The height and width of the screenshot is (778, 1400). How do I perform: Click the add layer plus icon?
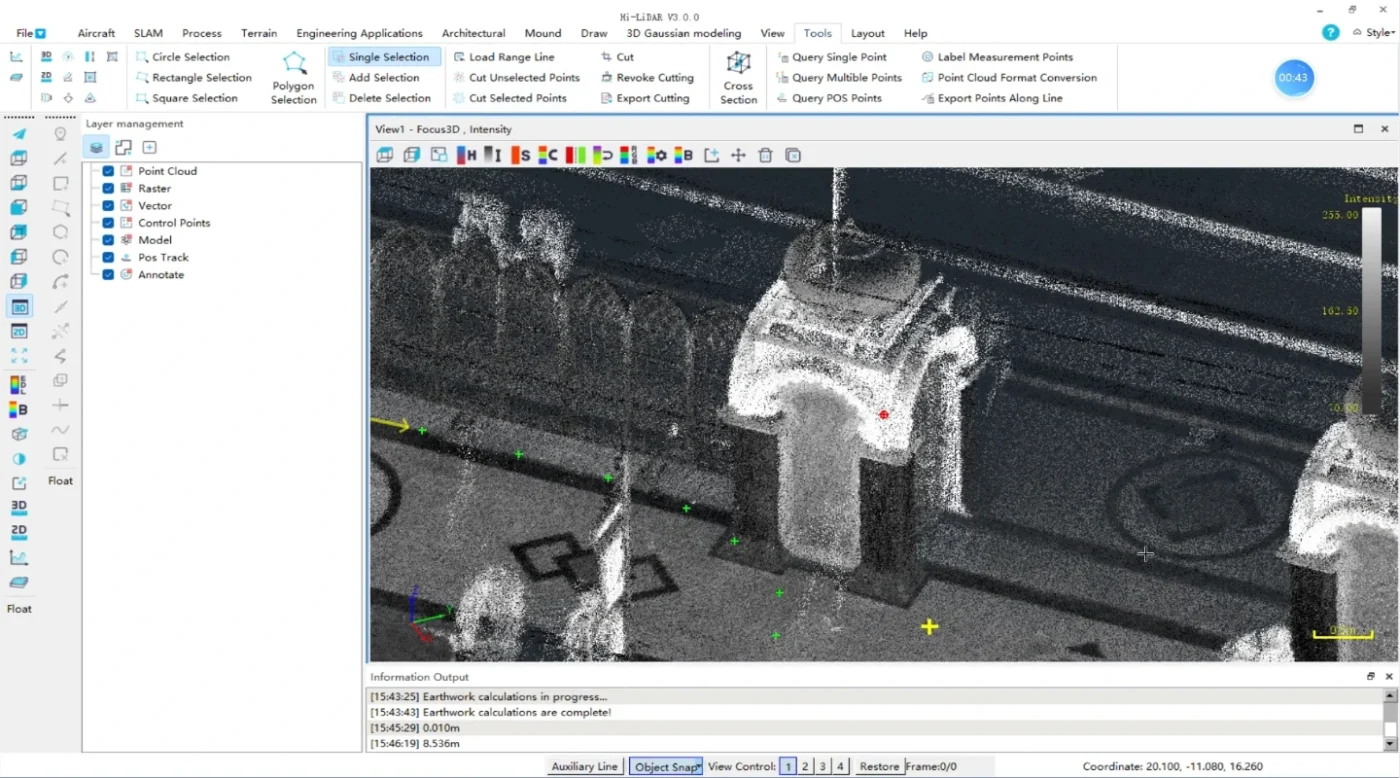pos(150,148)
